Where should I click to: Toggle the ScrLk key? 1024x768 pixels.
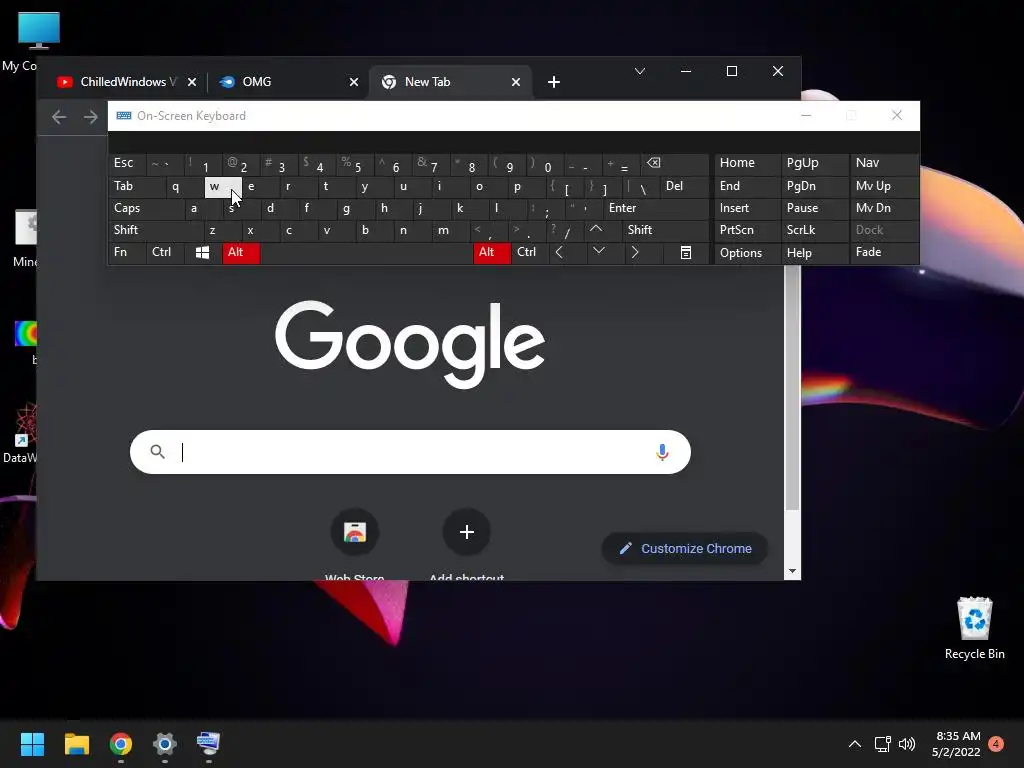click(x=814, y=230)
